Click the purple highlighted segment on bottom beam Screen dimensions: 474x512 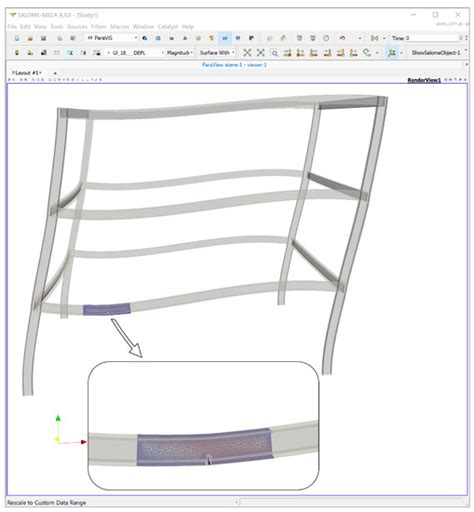pos(107,309)
